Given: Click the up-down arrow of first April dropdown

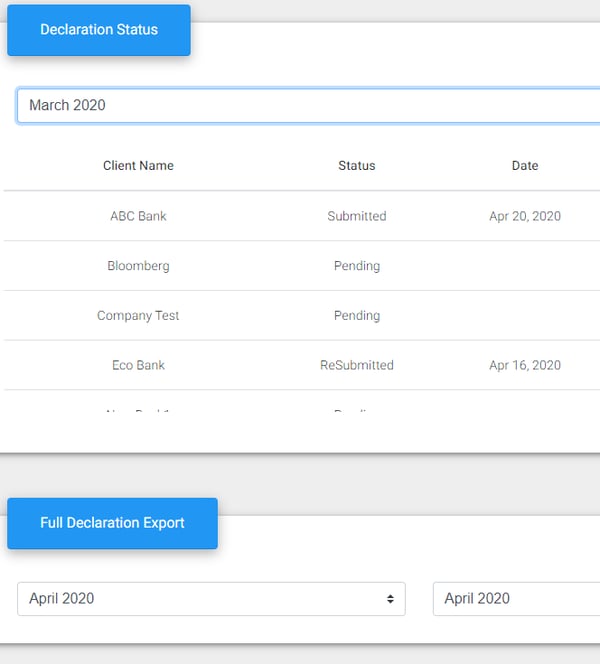Looking at the screenshot, I should pyautogui.click(x=390, y=599).
